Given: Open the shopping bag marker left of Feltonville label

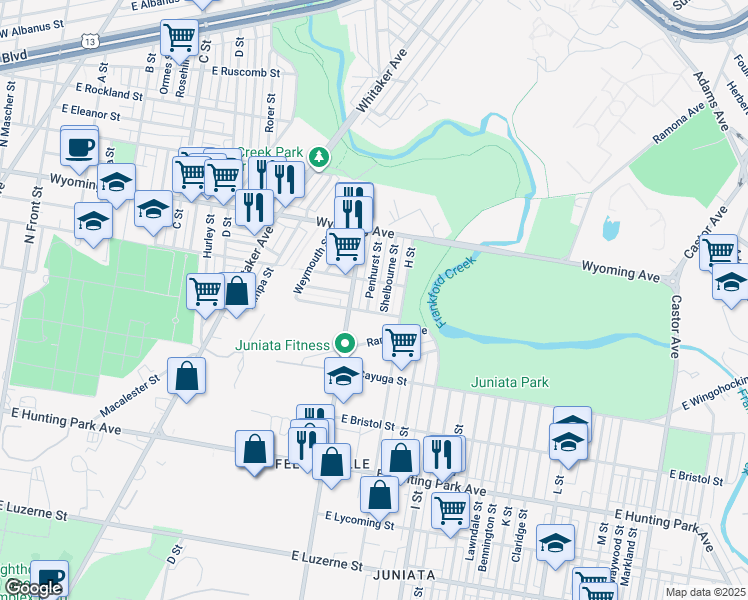Looking at the screenshot, I should click(255, 453).
